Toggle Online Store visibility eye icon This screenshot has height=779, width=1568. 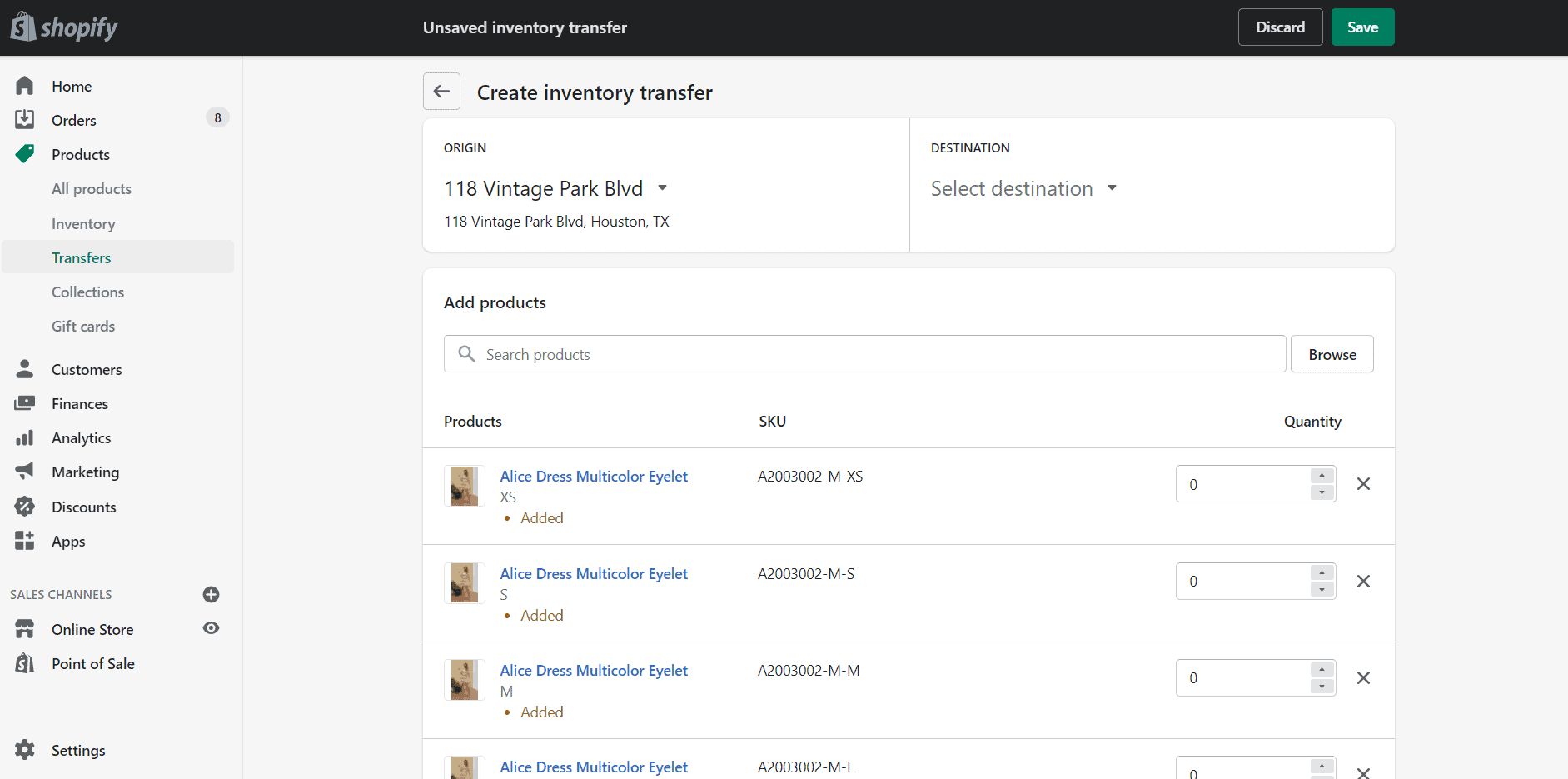[211, 628]
